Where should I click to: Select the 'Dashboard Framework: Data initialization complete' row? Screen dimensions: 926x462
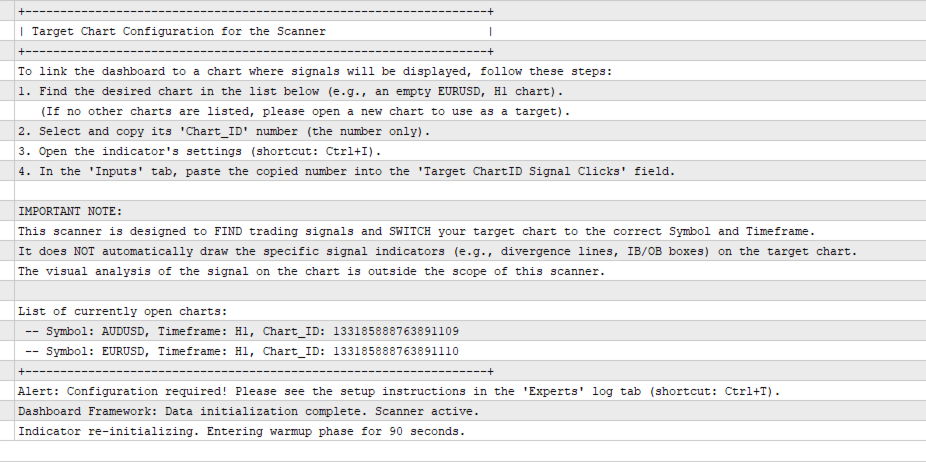(470, 411)
